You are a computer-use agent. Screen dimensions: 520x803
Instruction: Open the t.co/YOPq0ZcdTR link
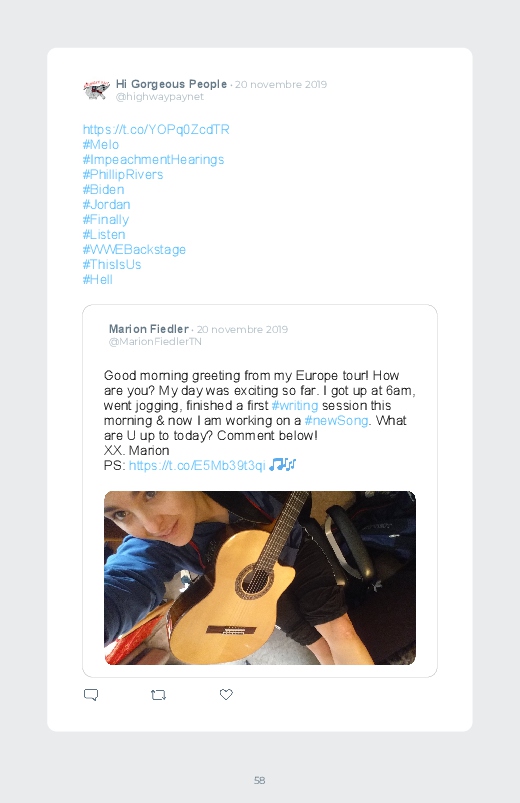(156, 130)
